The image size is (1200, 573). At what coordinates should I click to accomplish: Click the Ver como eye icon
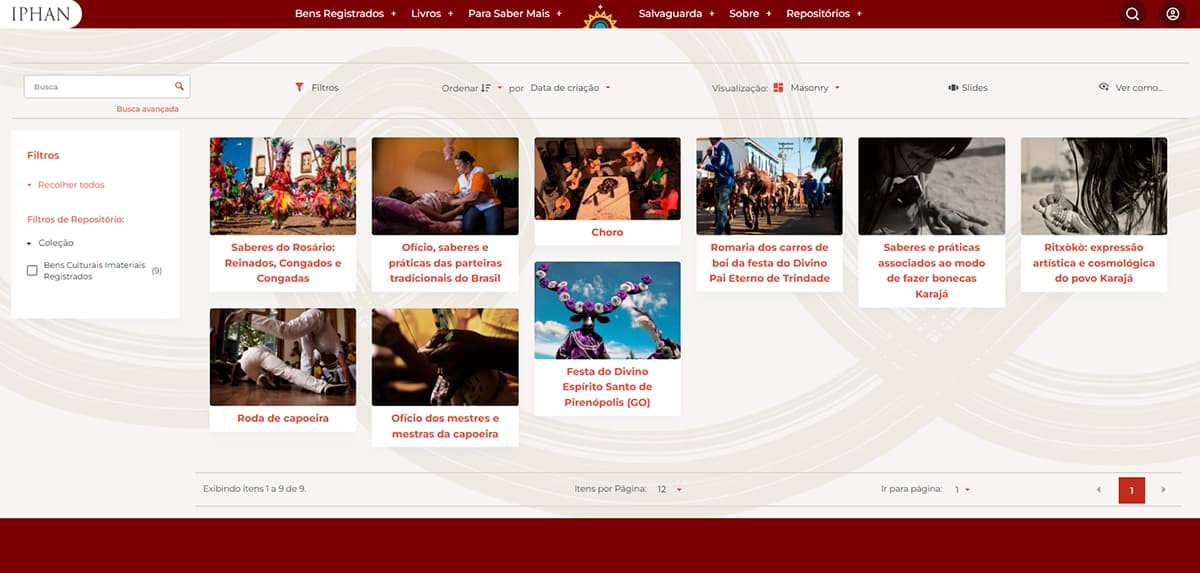pos(1104,88)
